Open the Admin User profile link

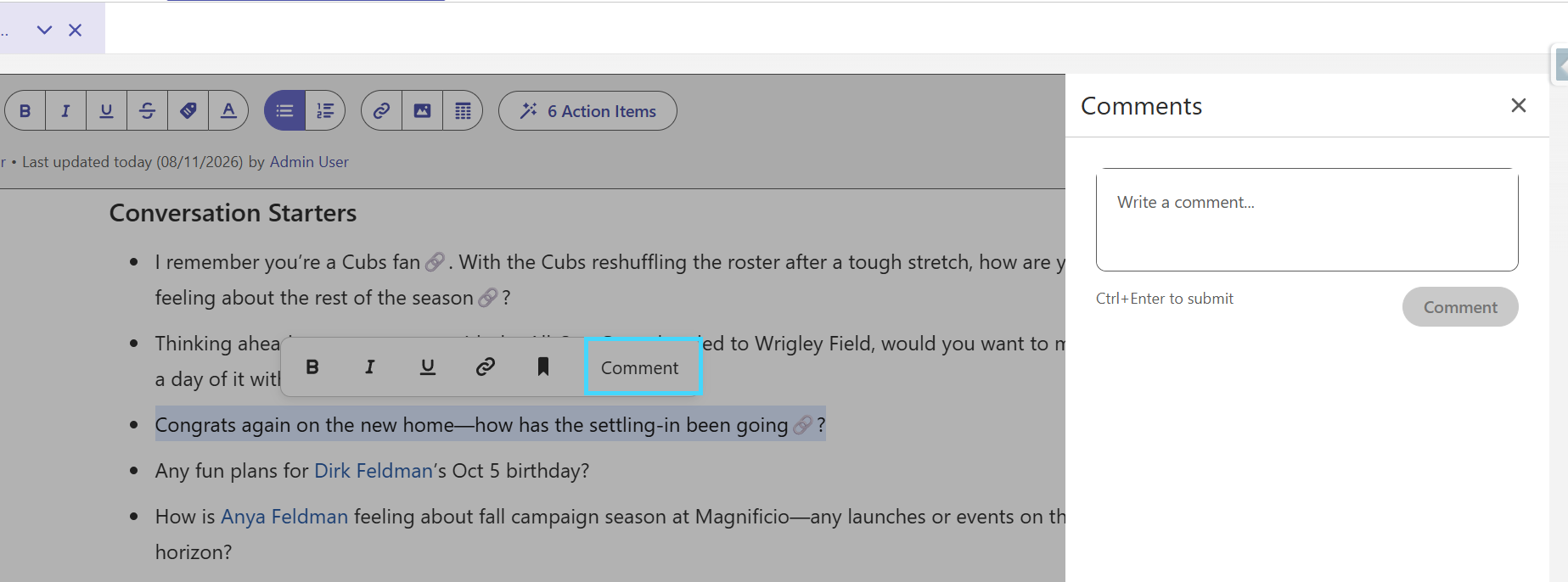[x=309, y=162]
